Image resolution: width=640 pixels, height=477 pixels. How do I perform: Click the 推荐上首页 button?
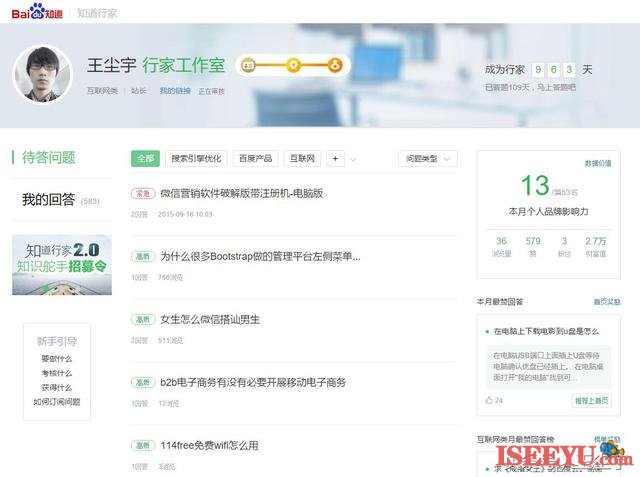click(591, 400)
